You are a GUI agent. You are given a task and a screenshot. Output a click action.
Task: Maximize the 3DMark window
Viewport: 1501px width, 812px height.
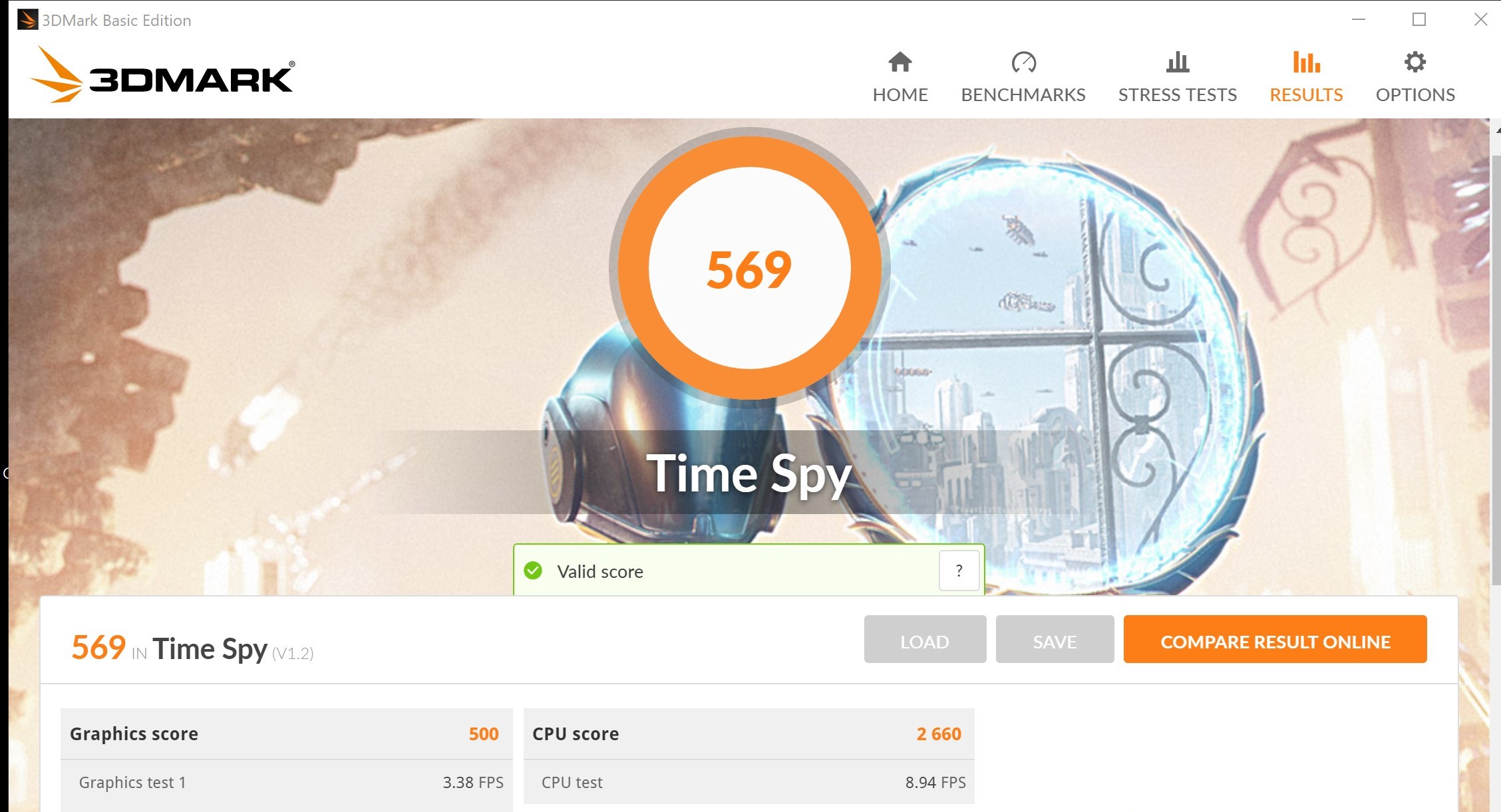[x=1419, y=20]
